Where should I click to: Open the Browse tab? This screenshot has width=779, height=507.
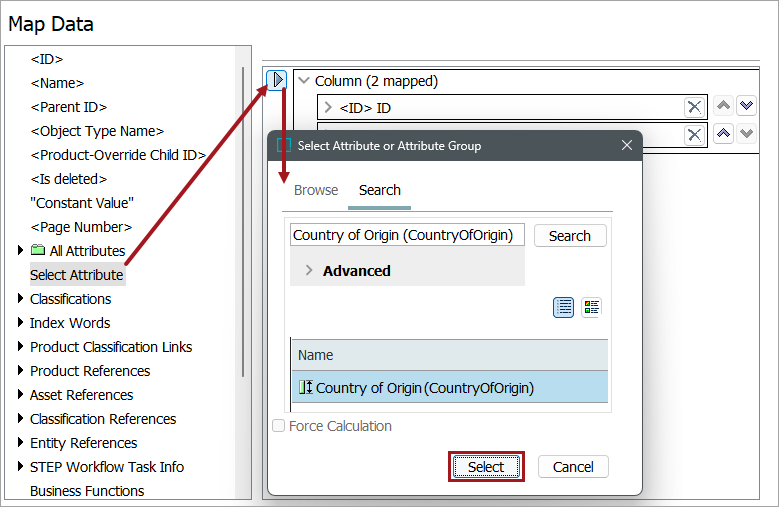316,190
